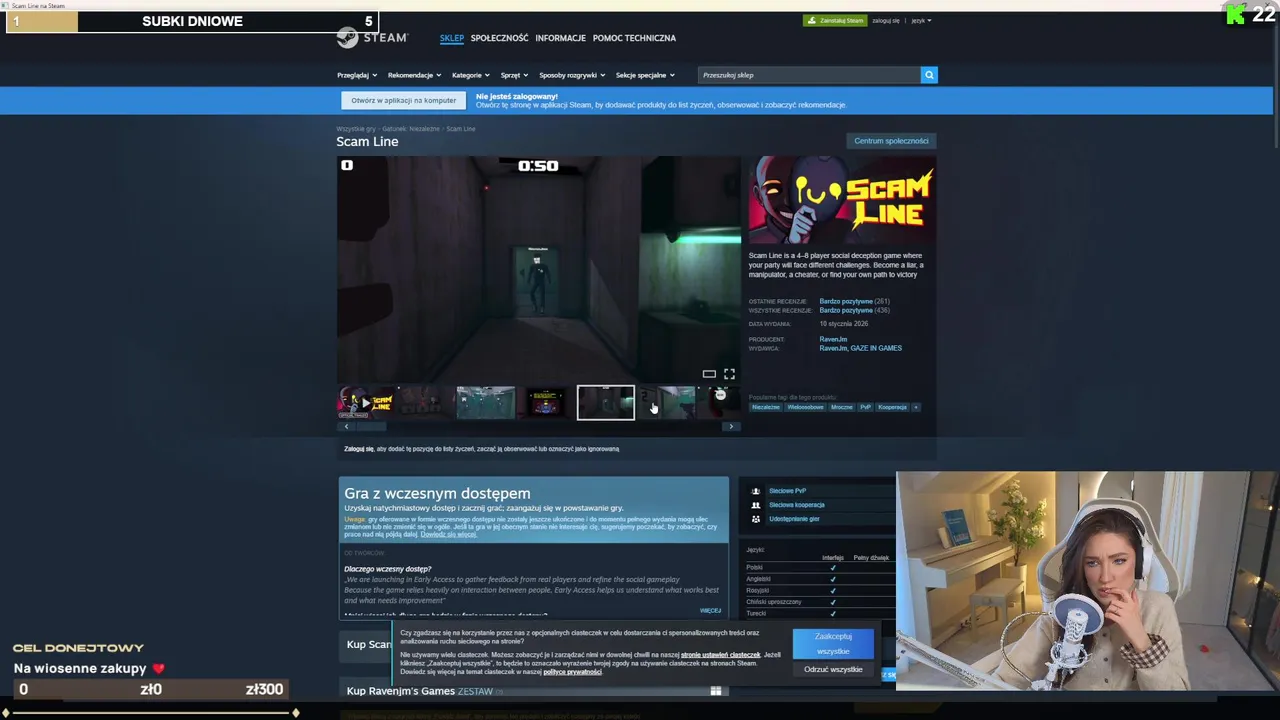Toggle fullscreen on the game video

tap(729, 374)
